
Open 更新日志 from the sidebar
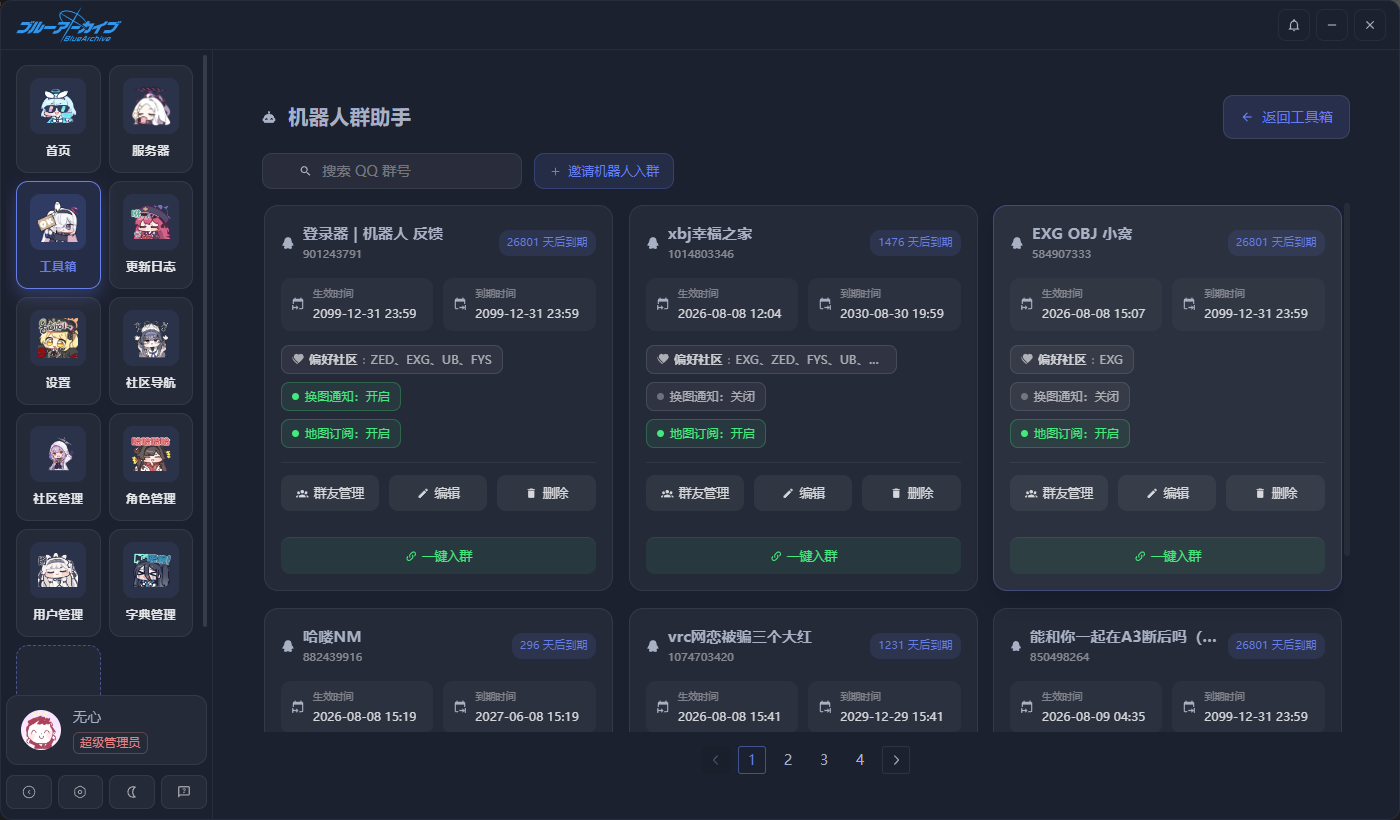(151, 235)
